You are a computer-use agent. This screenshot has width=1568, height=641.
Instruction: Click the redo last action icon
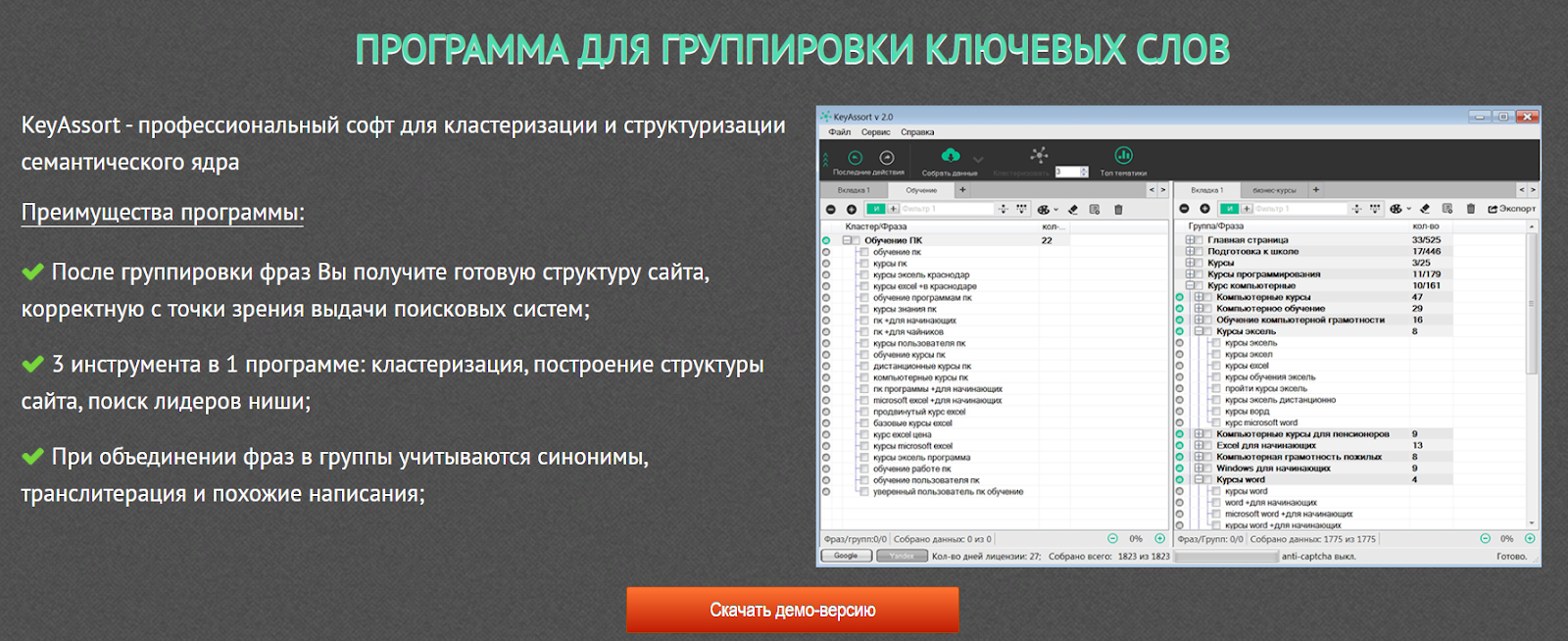[887, 157]
